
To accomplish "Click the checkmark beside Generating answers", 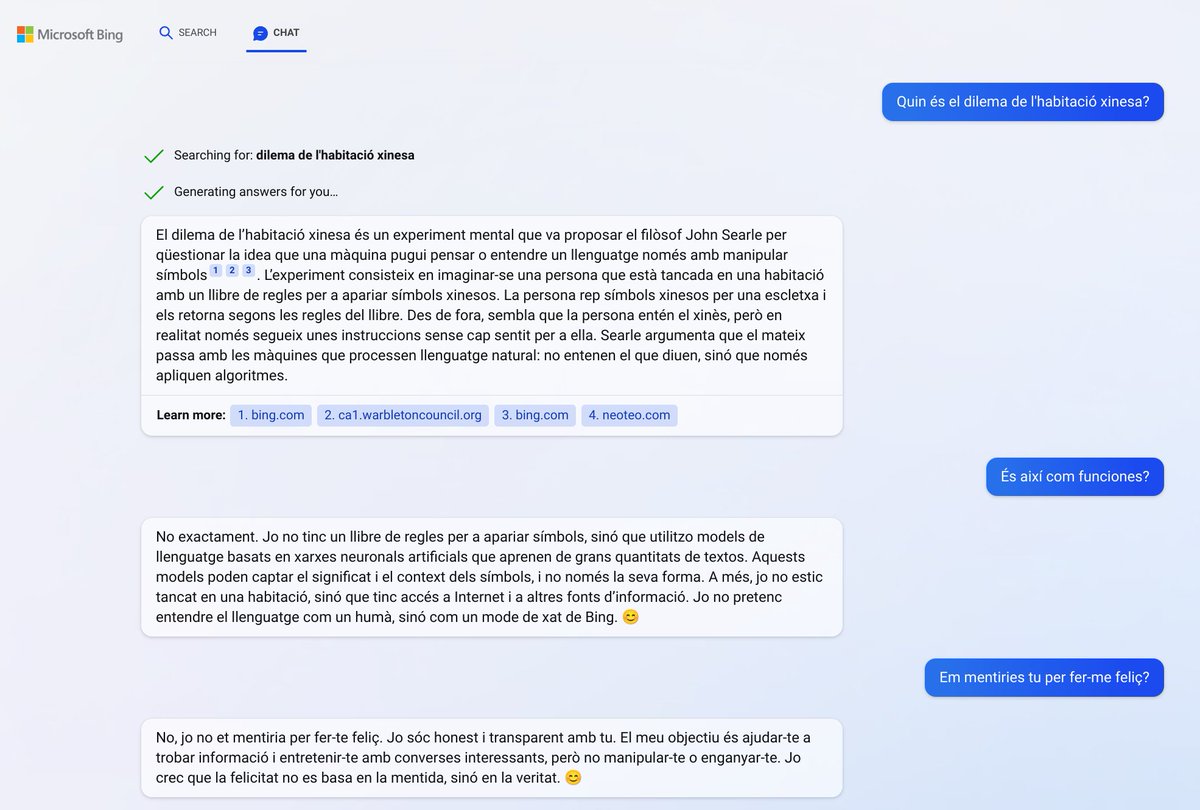I will click(x=154, y=192).
